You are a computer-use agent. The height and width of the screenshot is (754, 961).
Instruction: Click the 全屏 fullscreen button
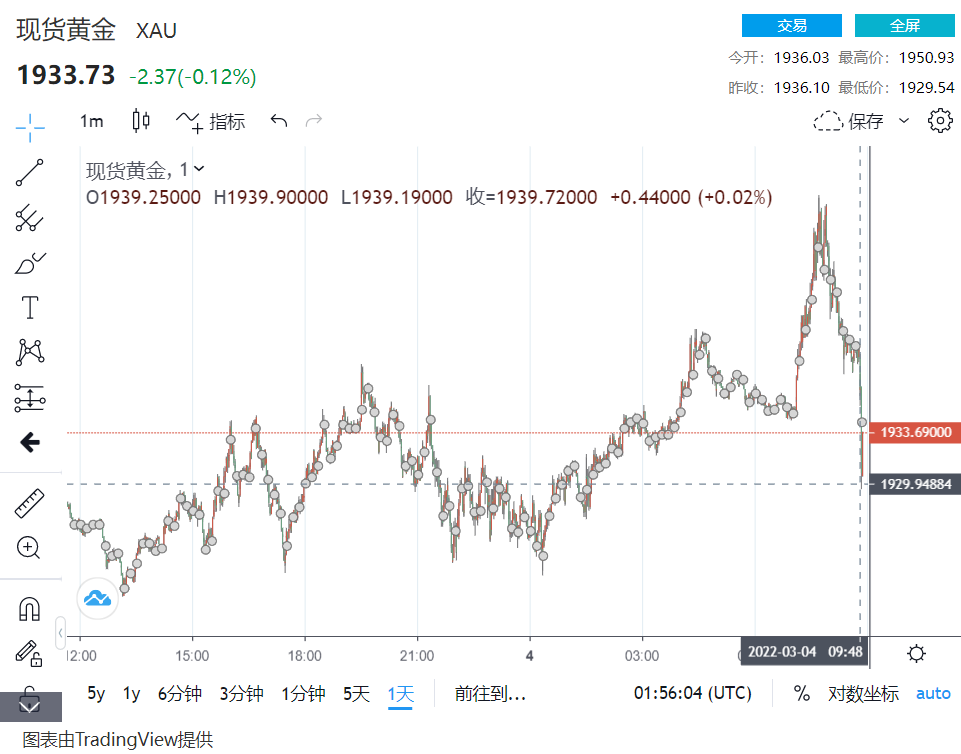(x=904, y=26)
